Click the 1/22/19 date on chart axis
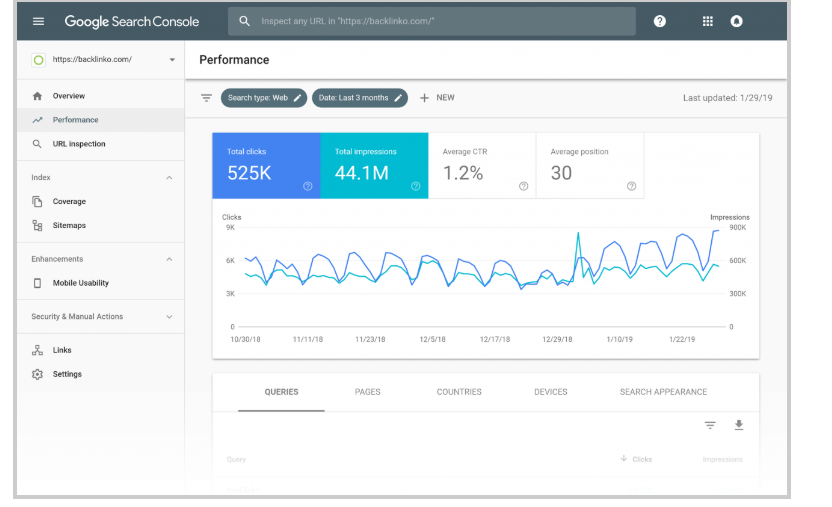 682,339
